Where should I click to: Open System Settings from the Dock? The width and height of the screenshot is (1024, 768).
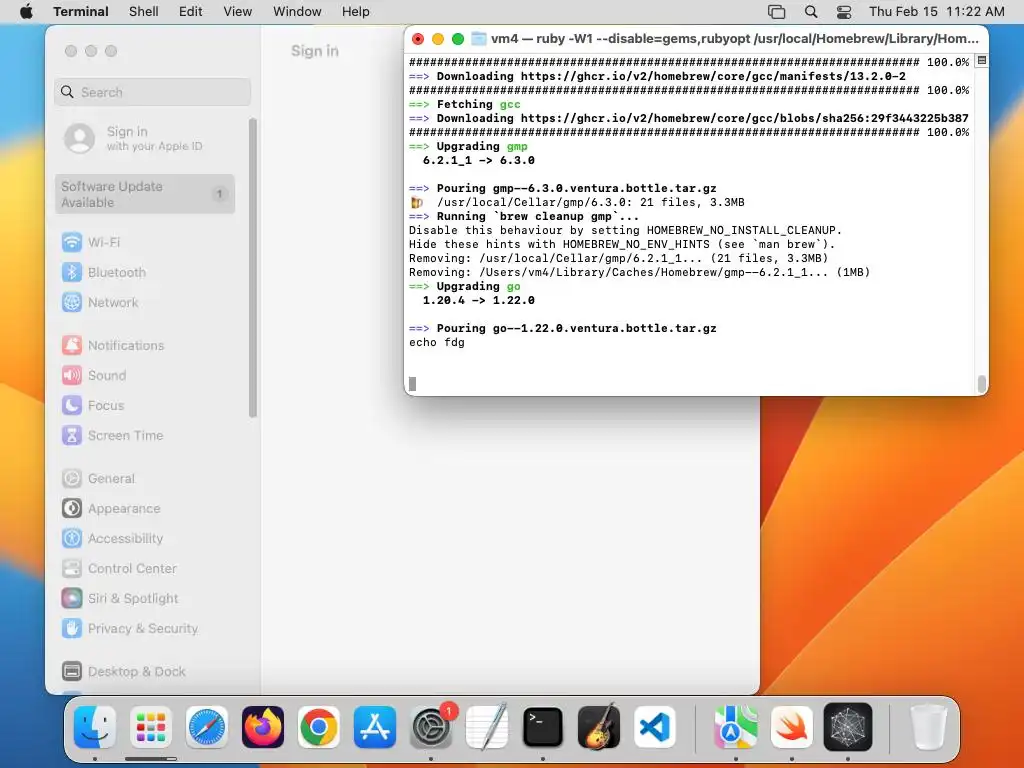click(431, 727)
